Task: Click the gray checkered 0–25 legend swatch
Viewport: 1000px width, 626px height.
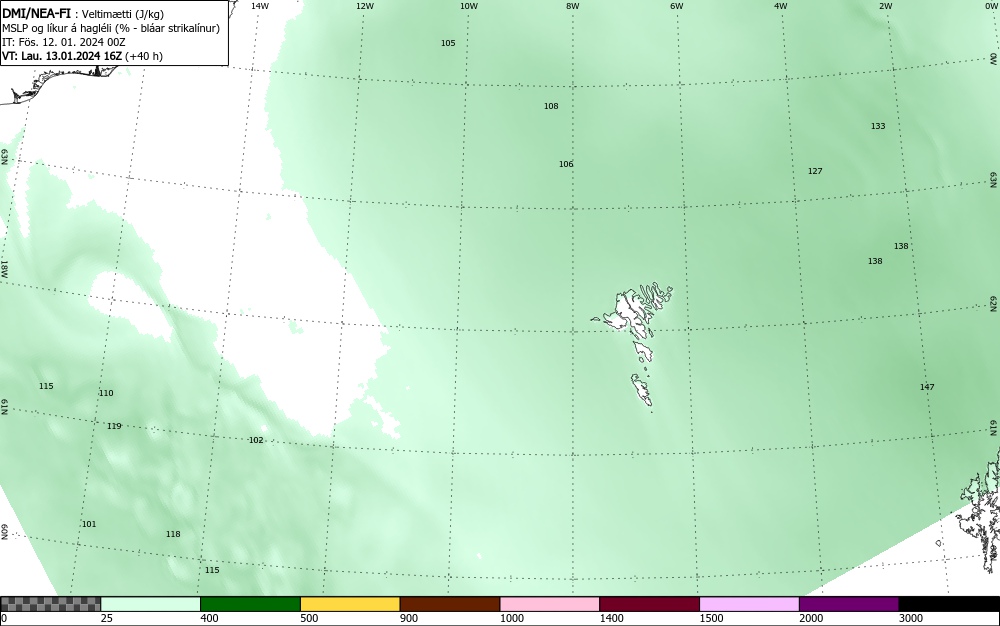Action: click(50, 604)
